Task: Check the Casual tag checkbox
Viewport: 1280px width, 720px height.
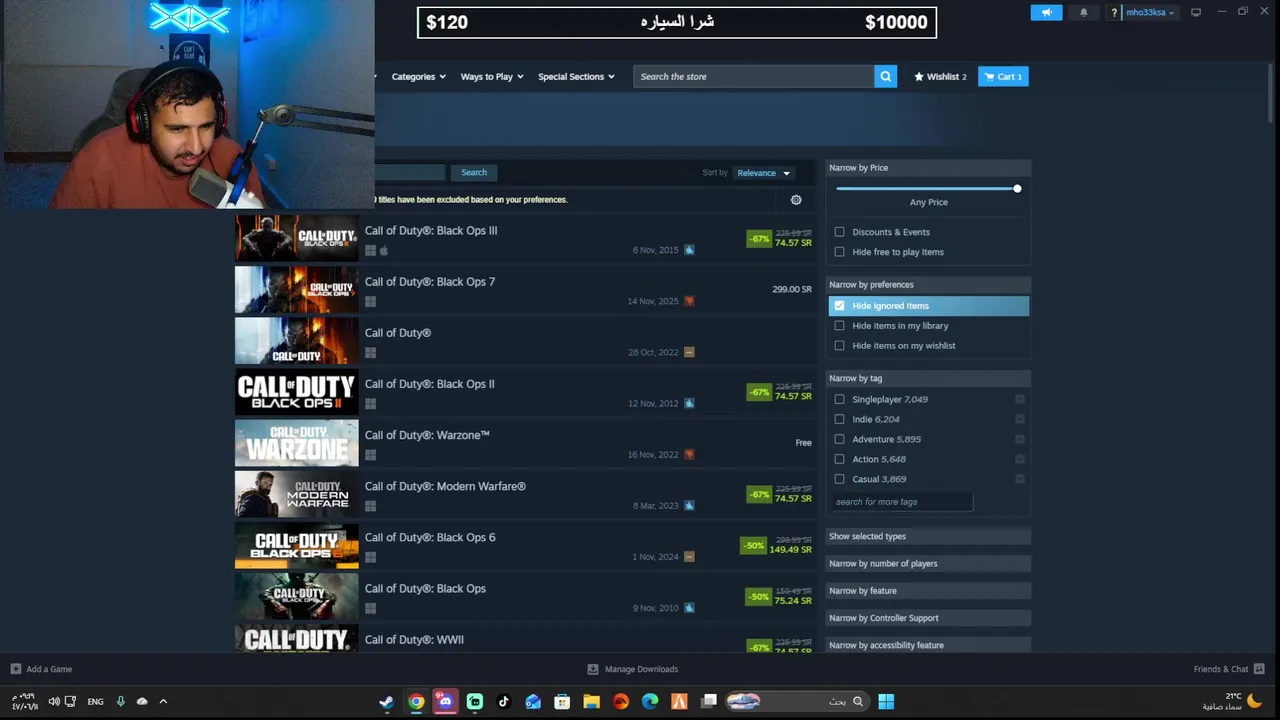Action: (x=839, y=479)
